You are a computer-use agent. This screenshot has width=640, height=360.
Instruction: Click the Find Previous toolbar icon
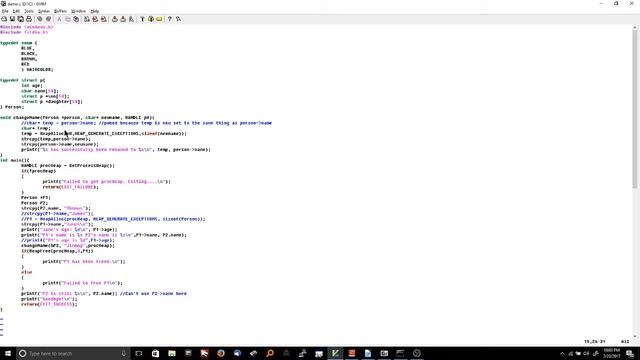click(x=104, y=19)
